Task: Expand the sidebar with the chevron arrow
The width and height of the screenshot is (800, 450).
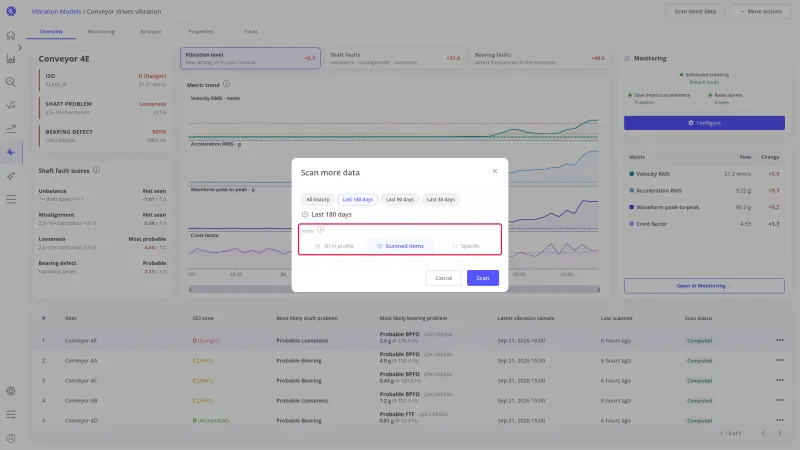Action: pos(20,47)
